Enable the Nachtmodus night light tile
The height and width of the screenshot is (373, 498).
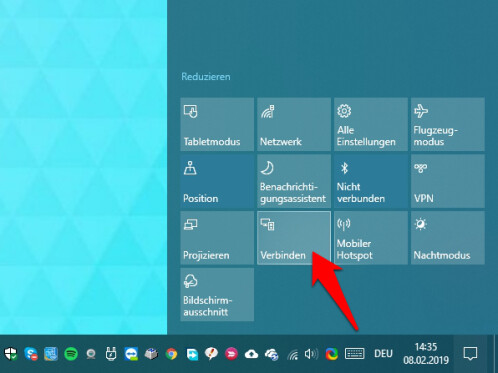tap(448, 238)
